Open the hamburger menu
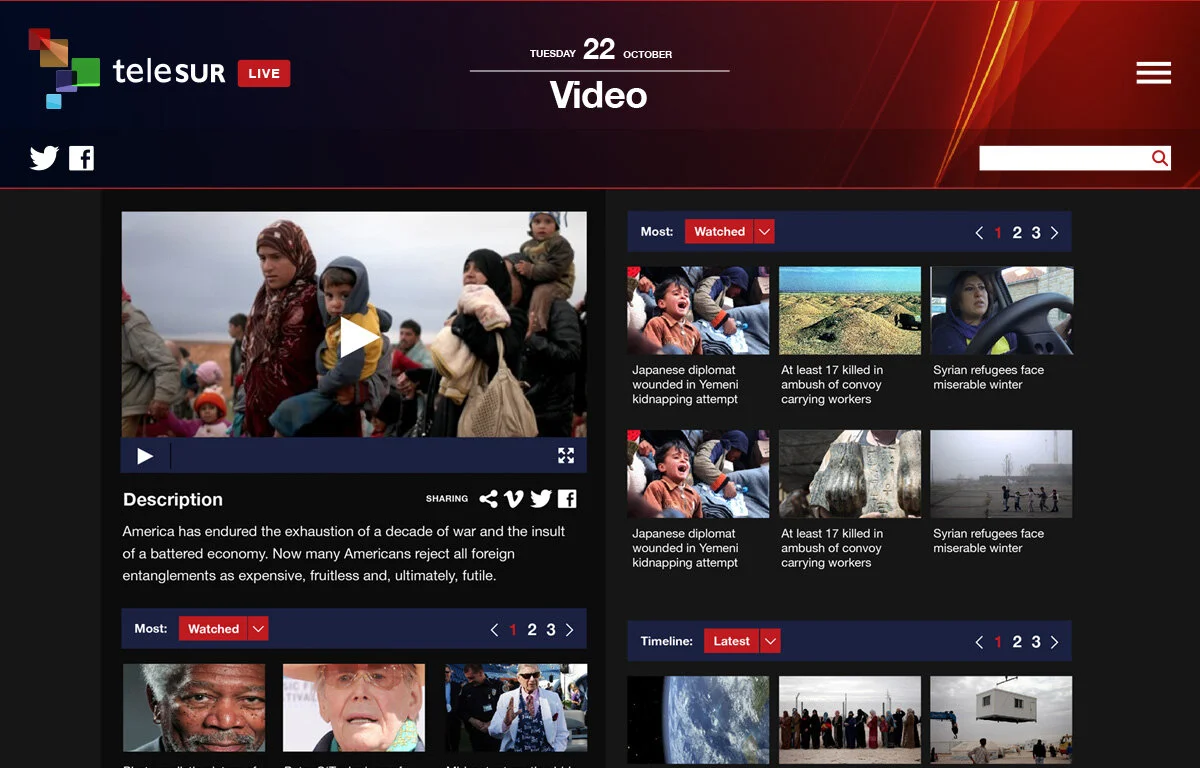The image size is (1200, 768). [x=1153, y=73]
